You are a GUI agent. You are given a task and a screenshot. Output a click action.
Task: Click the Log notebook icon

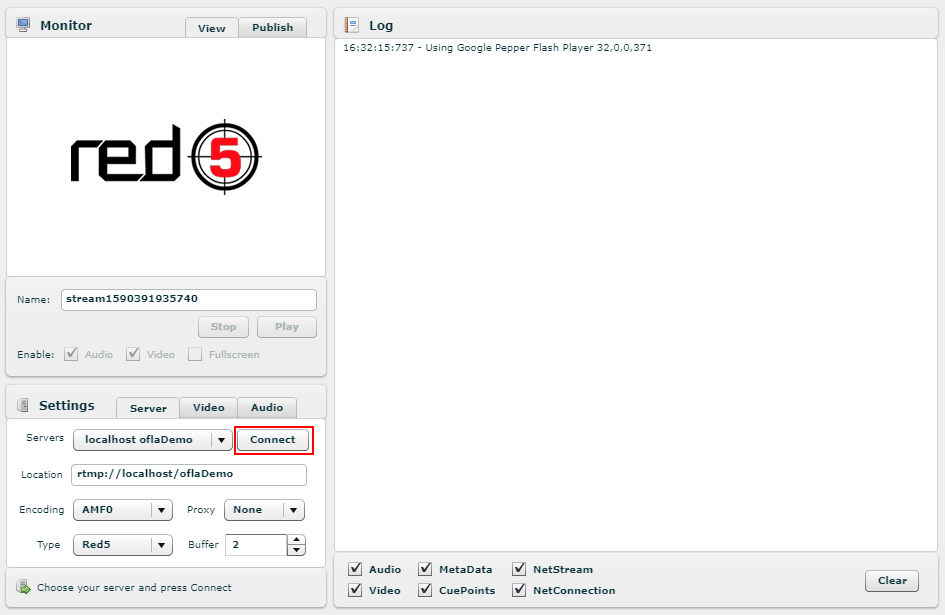click(x=351, y=25)
